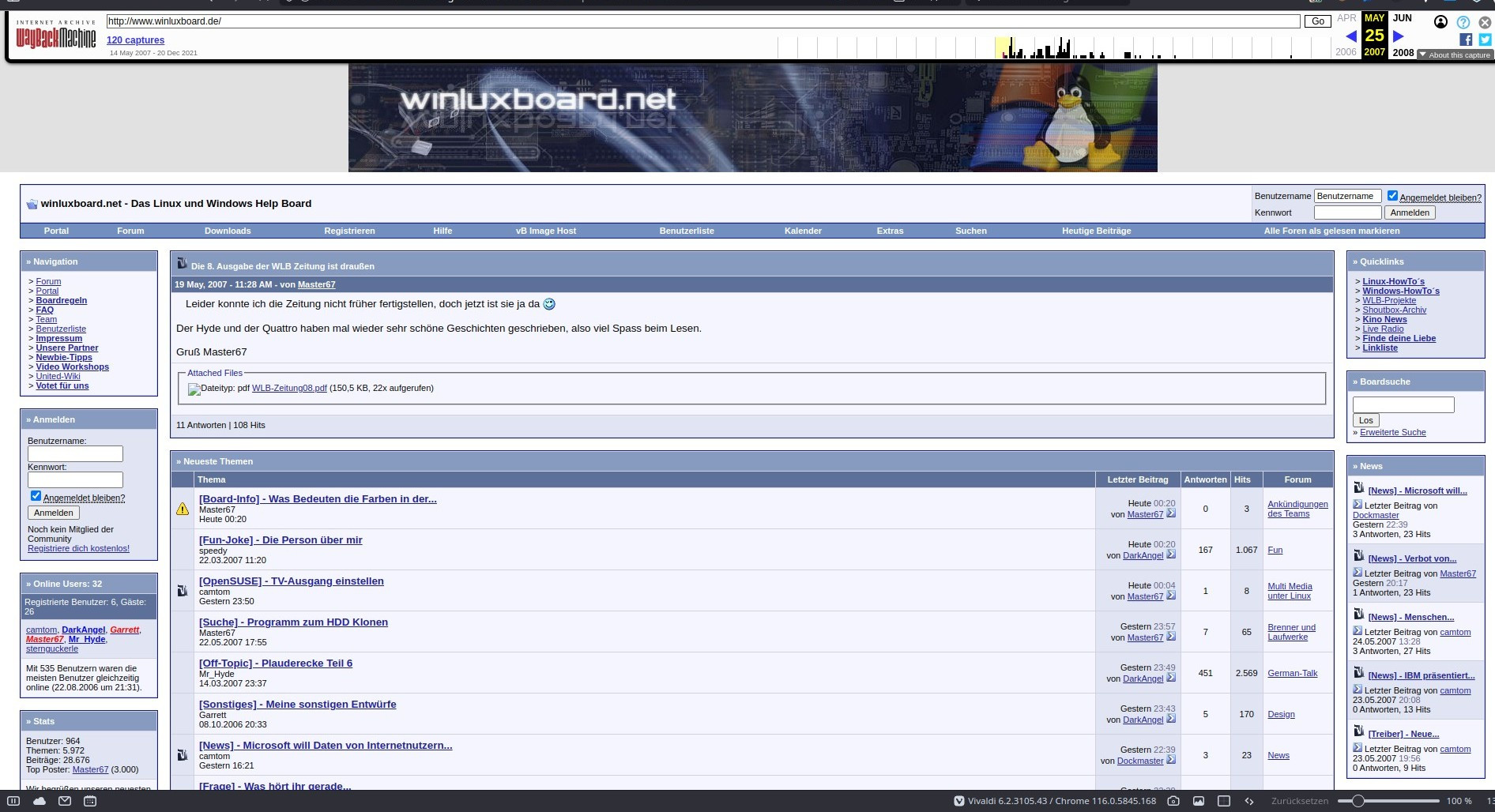This screenshot has height=812, width=1495.
Task: Open the WLB-Zeitung08.pdf attachment
Action: point(289,388)
